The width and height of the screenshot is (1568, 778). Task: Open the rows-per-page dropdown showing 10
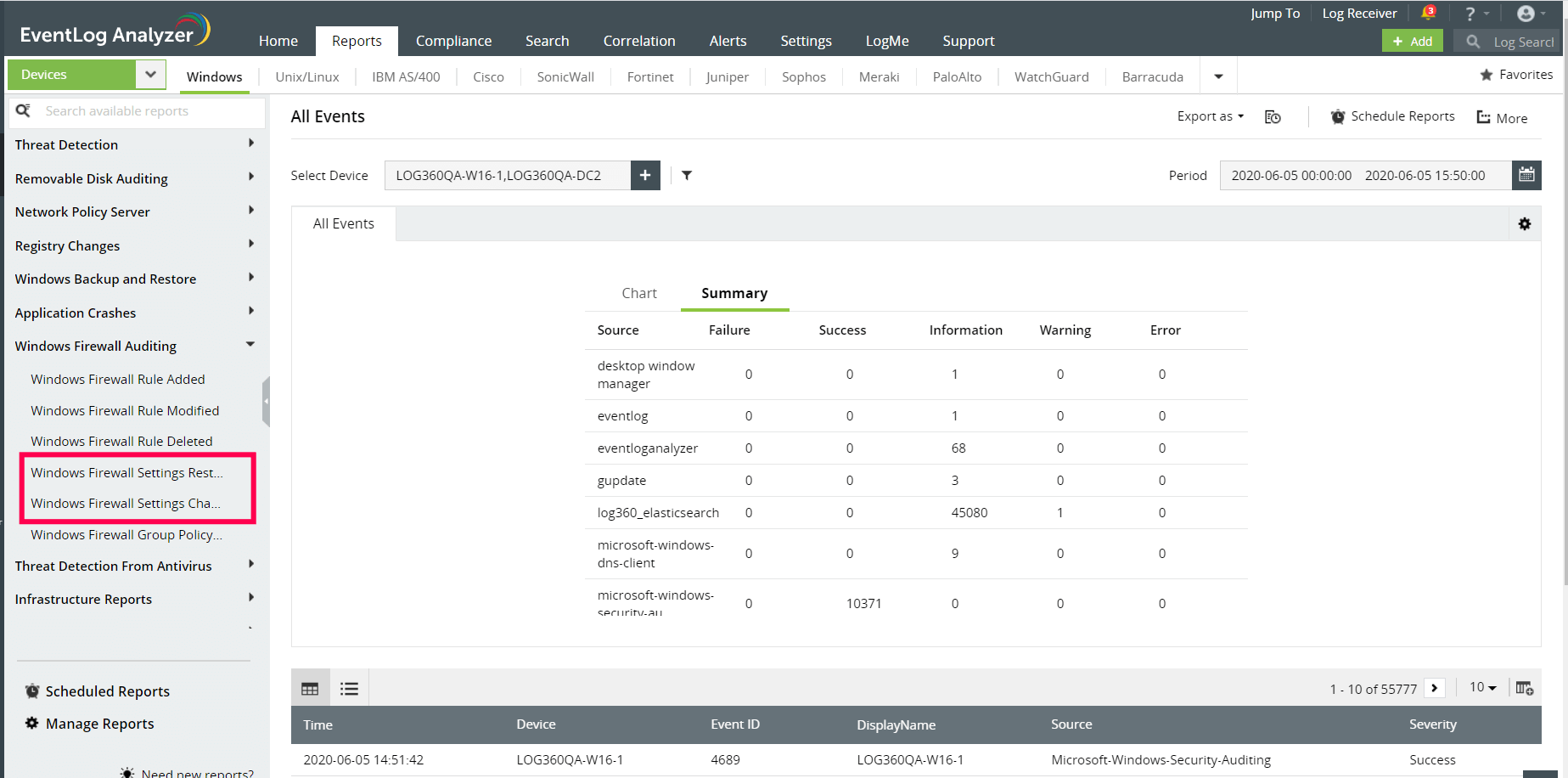click(1482, 687)
